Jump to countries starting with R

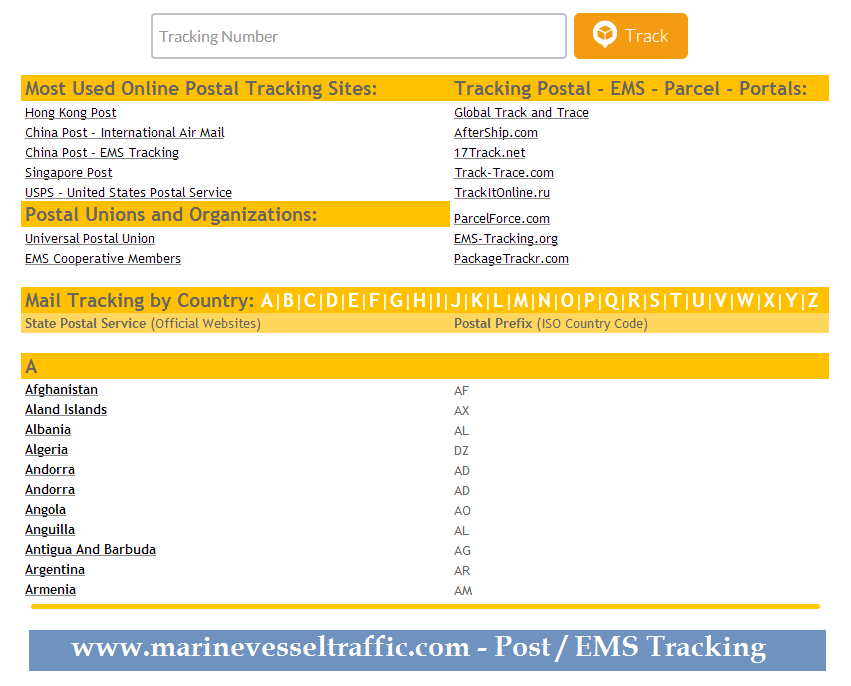coord(633,301)
